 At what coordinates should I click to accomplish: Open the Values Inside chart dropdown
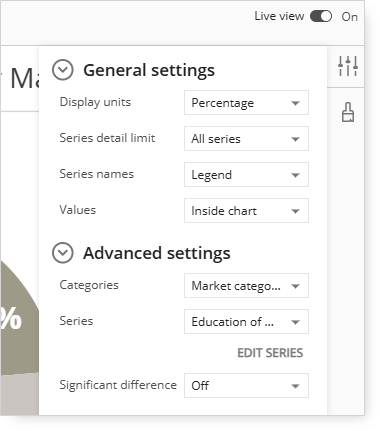(246, 211)
